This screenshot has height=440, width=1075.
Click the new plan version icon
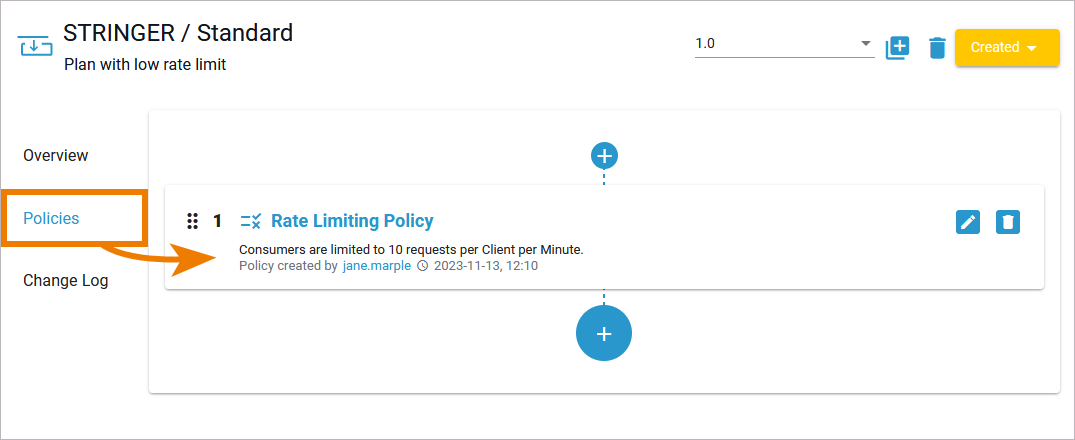(x=897, y=47)
